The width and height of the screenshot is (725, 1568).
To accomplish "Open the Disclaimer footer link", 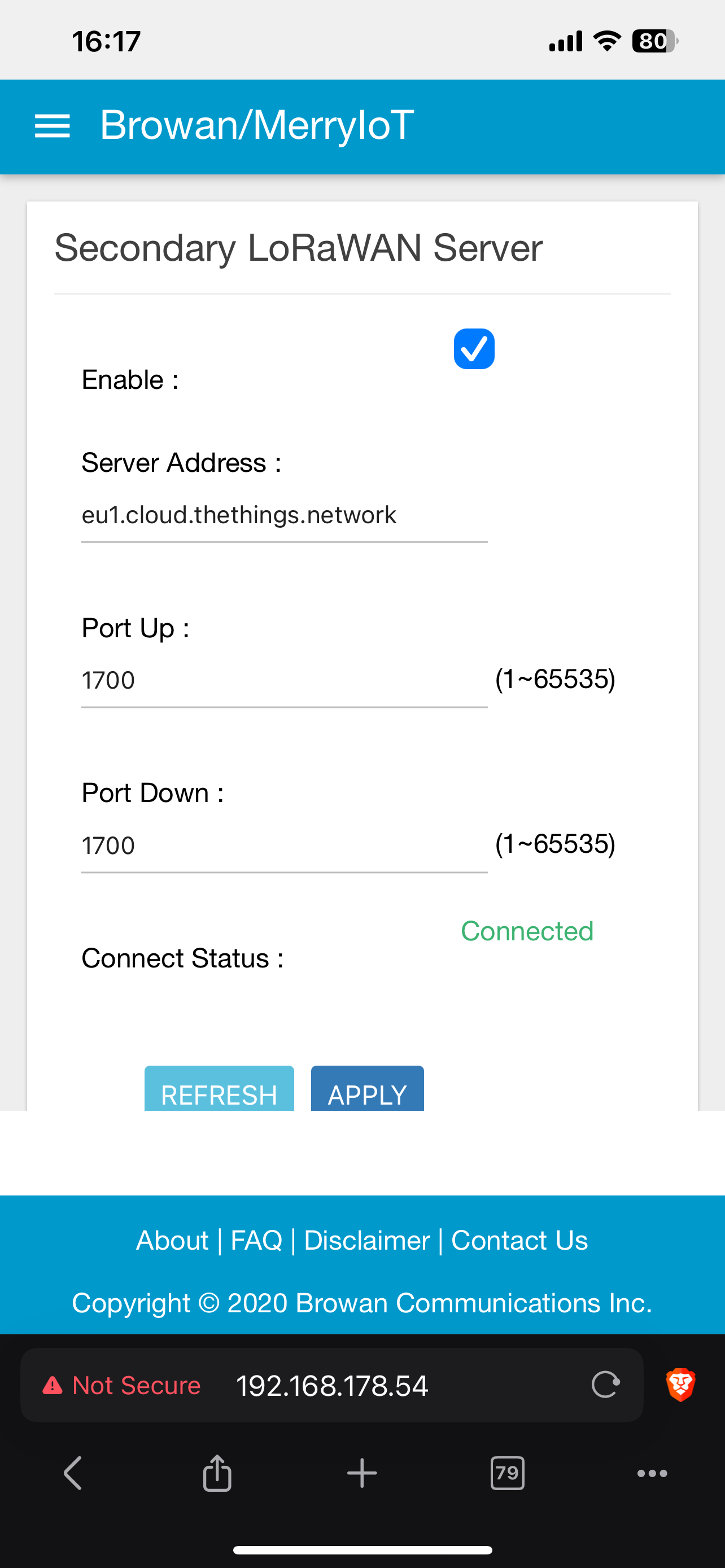I will pos(367,1241).
